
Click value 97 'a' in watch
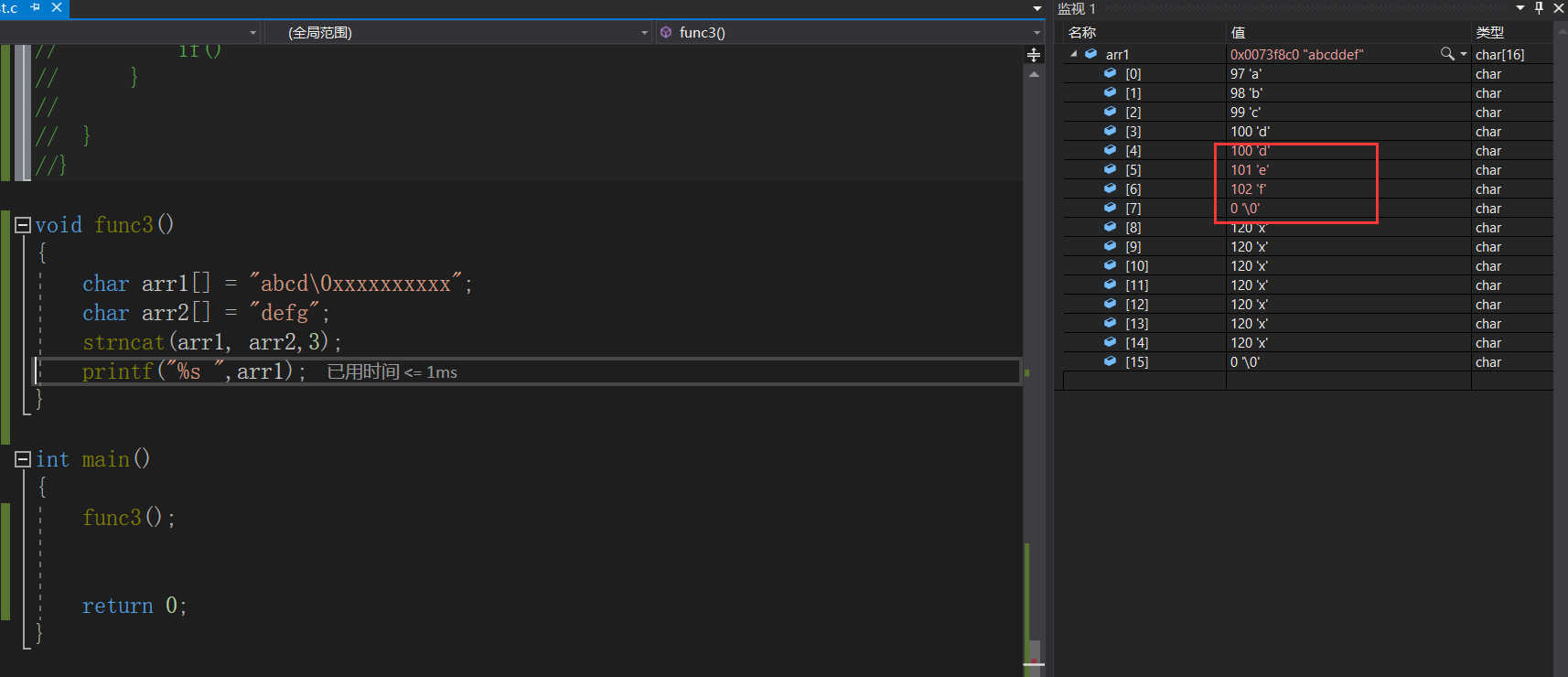tap(1245, 74)
